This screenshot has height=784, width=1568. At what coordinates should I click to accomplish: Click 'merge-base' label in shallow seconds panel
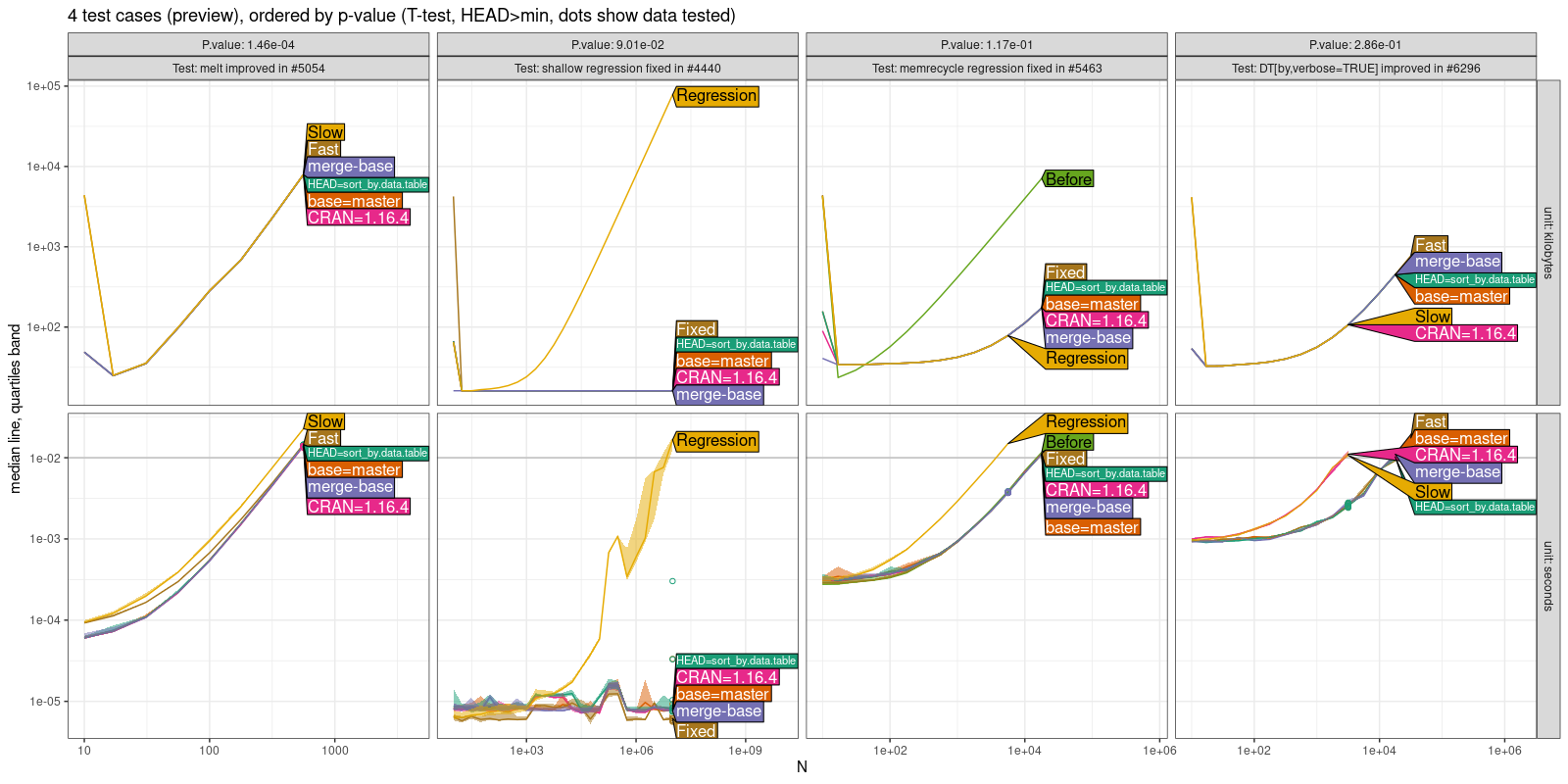coord(718,711)
